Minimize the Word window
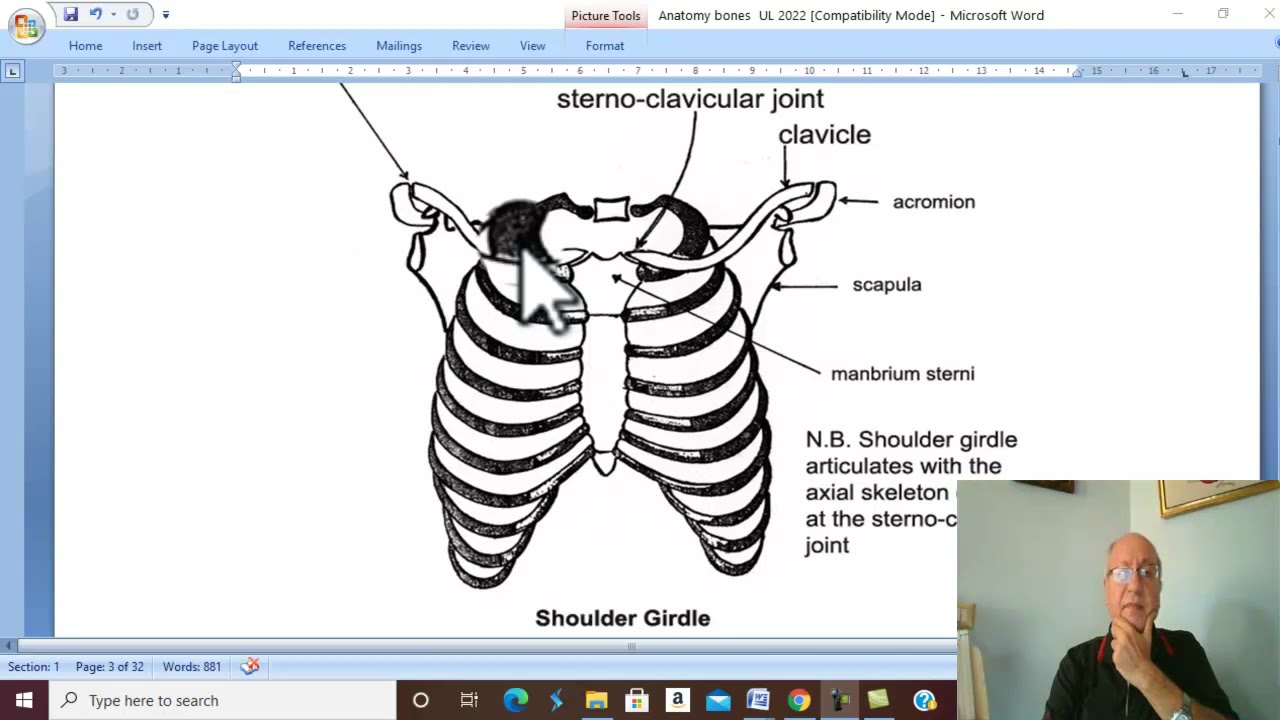The width and height of the screenshot is (1280, 720). coord(1177,14)
